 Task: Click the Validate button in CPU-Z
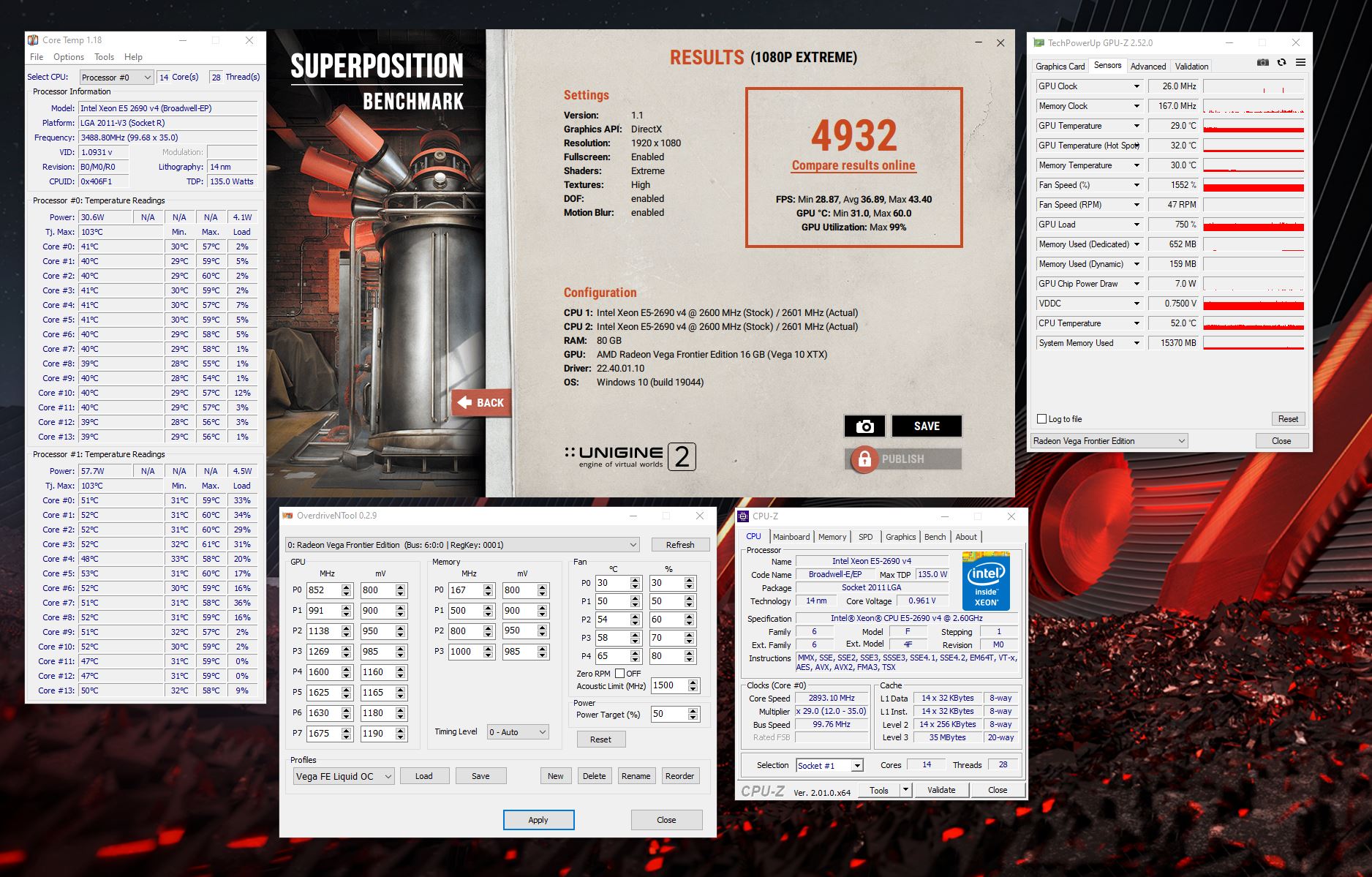point(941,790)
